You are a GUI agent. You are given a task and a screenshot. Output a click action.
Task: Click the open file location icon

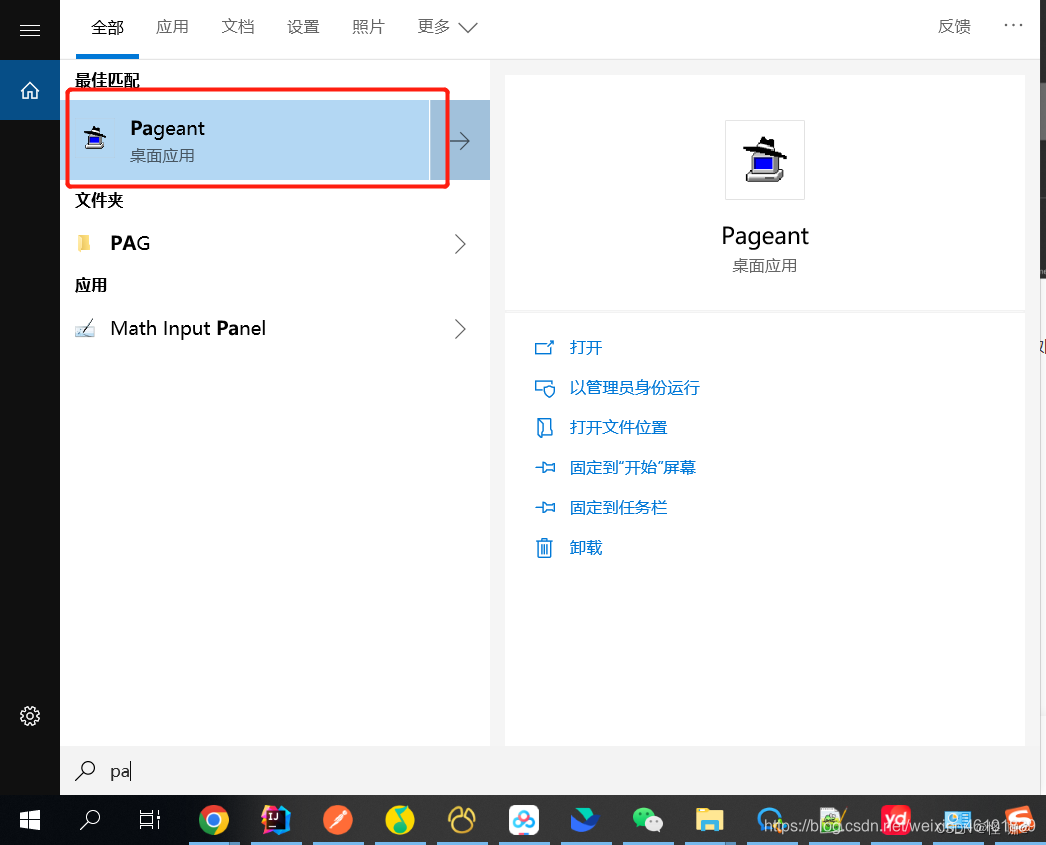point(544,428)
